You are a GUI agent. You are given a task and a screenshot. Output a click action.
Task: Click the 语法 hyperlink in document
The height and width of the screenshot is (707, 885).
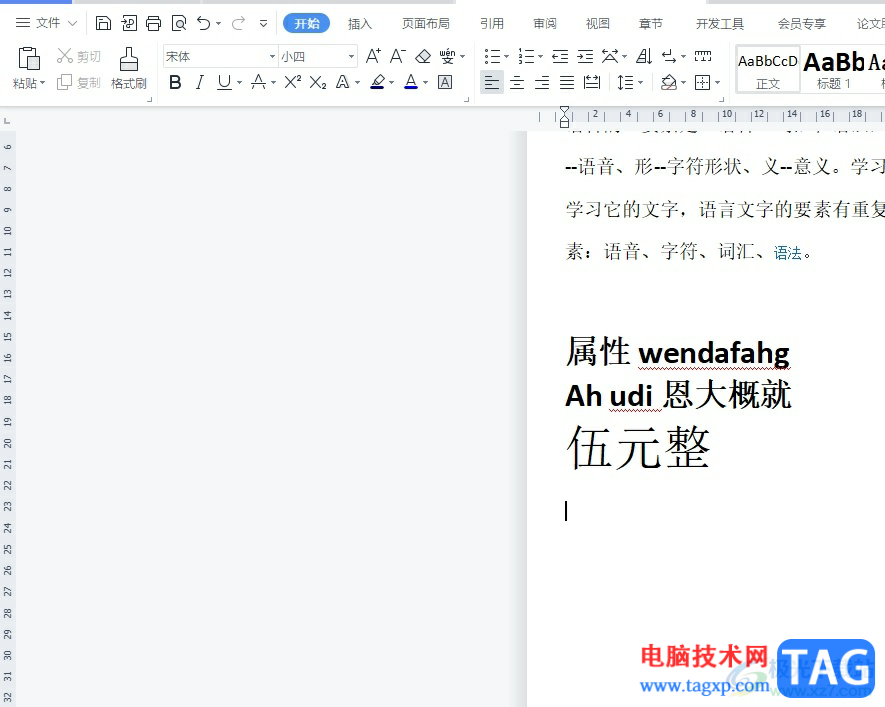(x=787, y=253)
